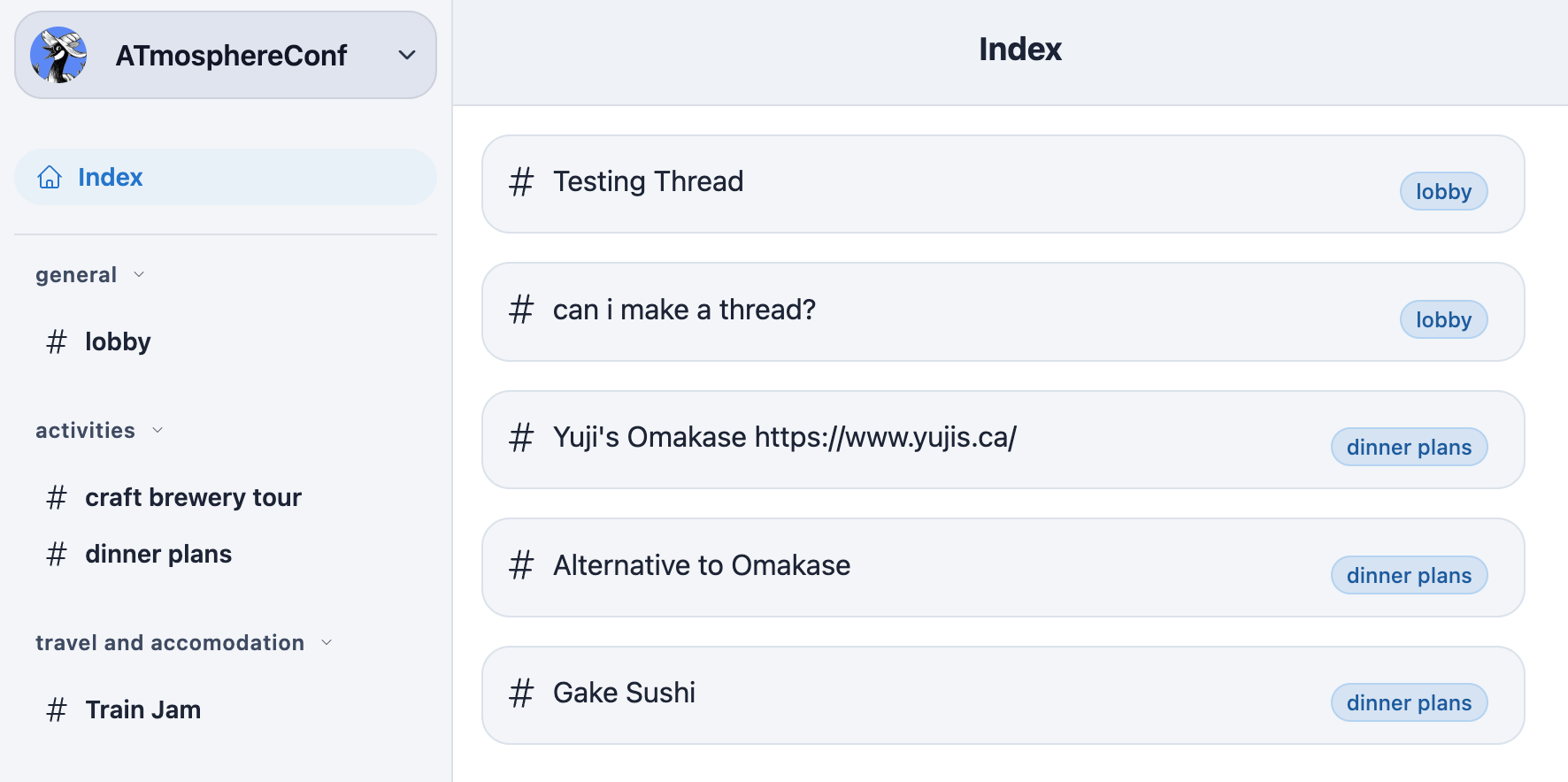Open the dinner plans channel in sidebar
1568x782 pixels.
pyautogui.click(x=158, y=554)
